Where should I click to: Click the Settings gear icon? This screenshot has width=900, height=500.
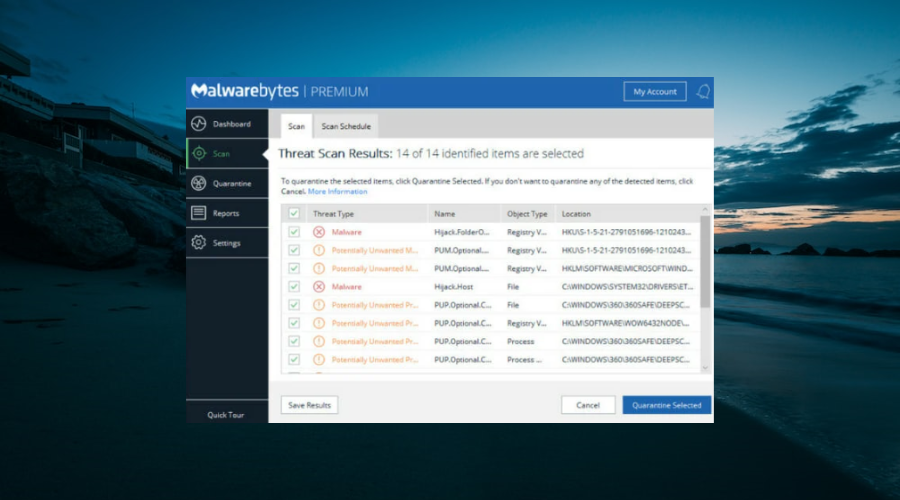pyautogui.click(x=199, y=242)
